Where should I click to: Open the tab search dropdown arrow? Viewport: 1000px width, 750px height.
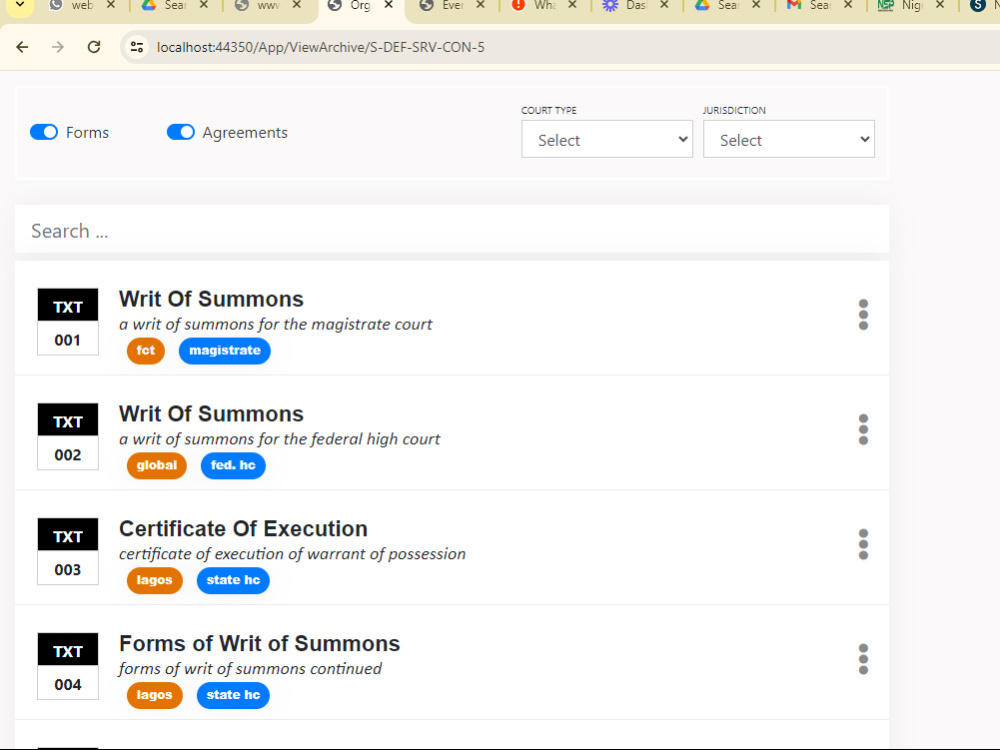point(20,6)
